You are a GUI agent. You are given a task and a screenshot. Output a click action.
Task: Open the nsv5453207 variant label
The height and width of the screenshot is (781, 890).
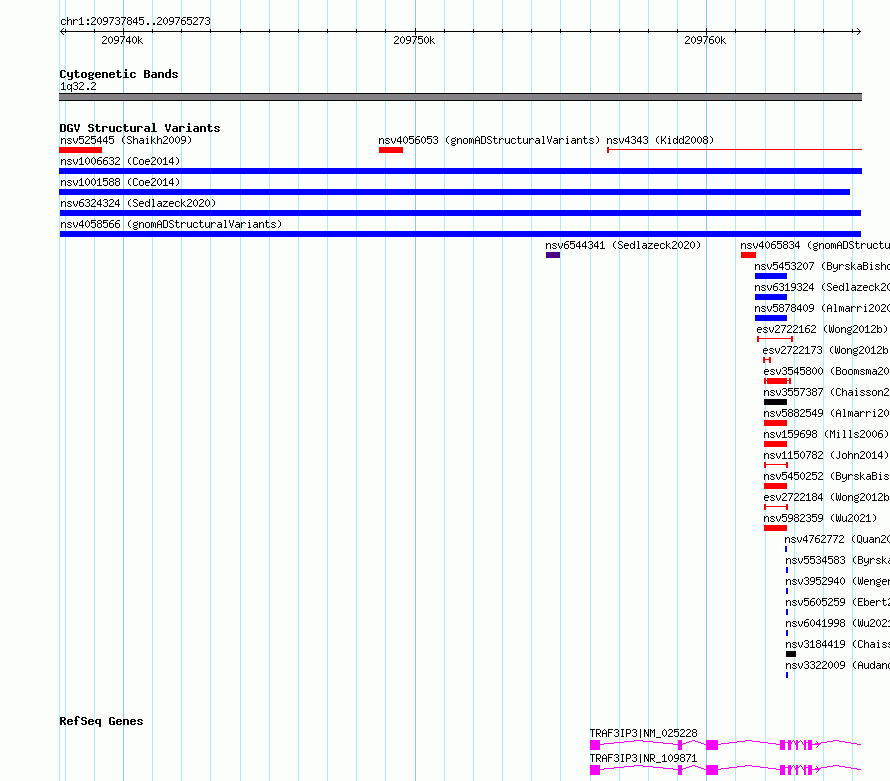pyautogui.click(x=822, y=266)
